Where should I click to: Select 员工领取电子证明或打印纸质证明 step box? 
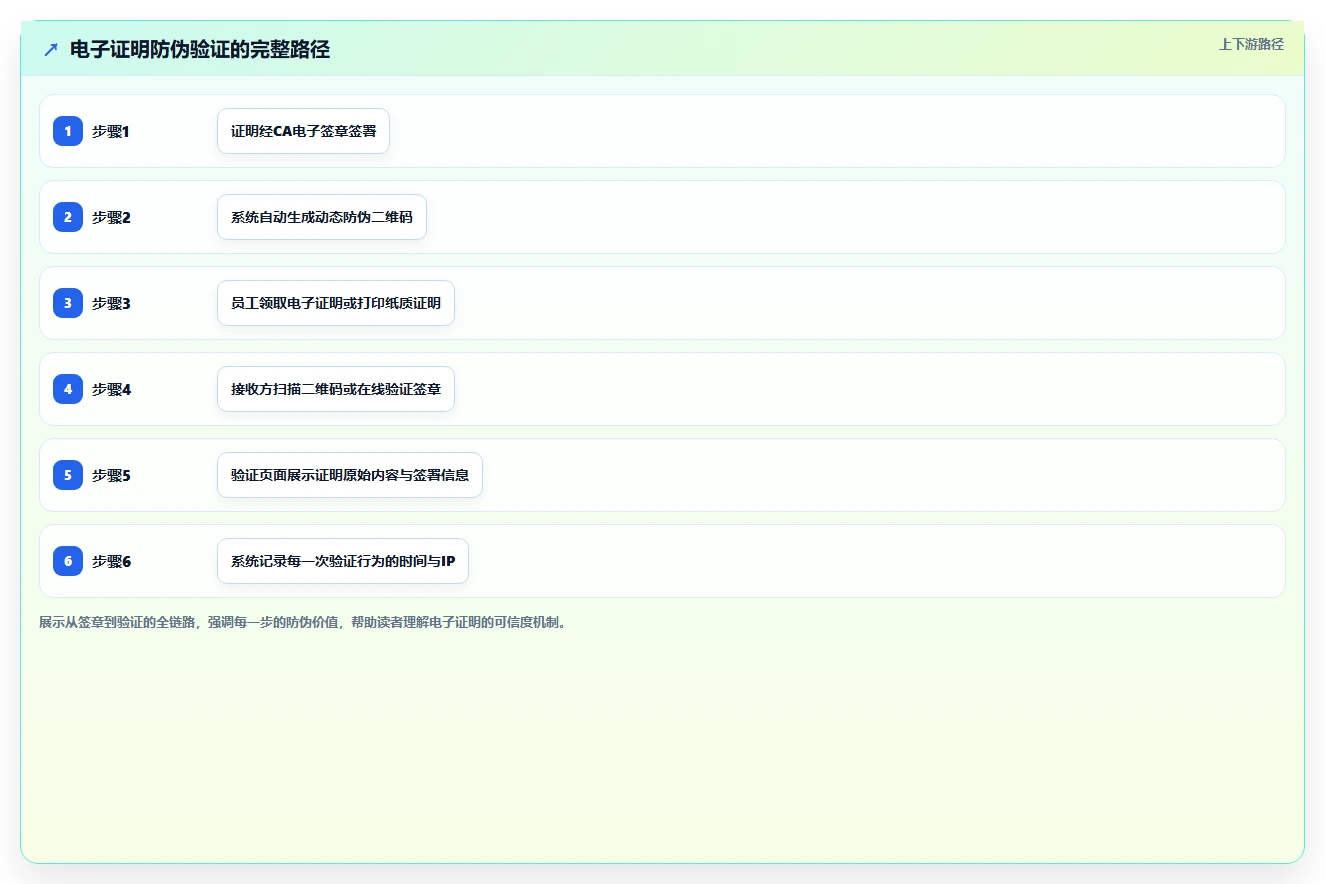click(x=336, y=303)
